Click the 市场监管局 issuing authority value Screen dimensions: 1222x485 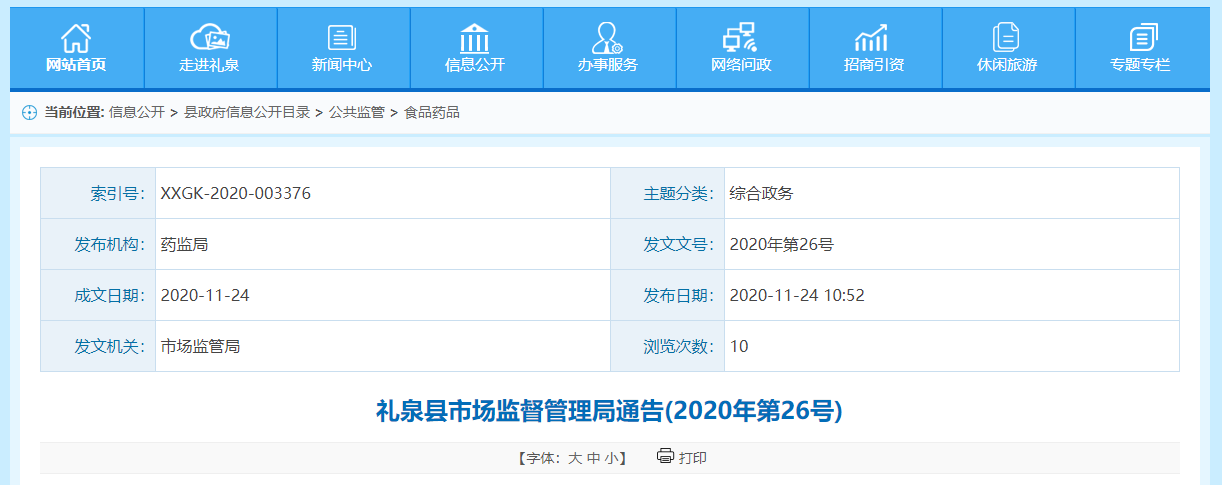[x=201, y=346]
